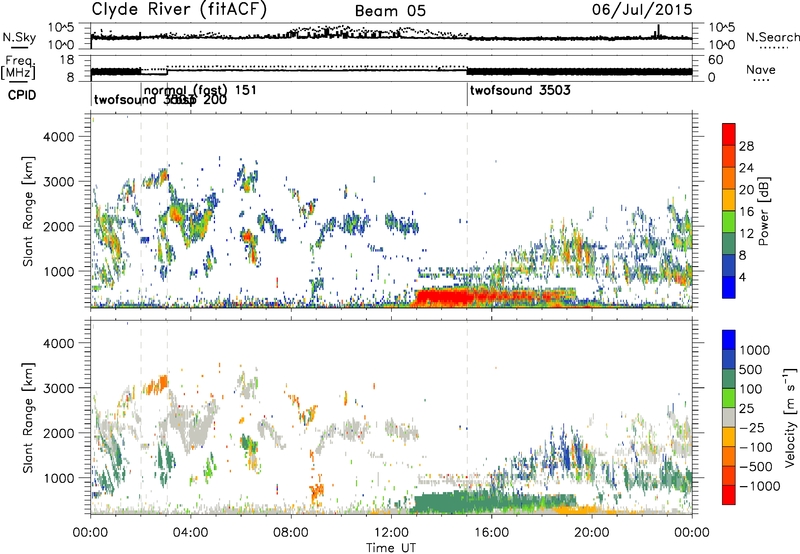Screen dimensions: 800x554
Task: Click the "-25" tick on Velocity color bar
Action: pyautogui.click(x=752, y=428)
